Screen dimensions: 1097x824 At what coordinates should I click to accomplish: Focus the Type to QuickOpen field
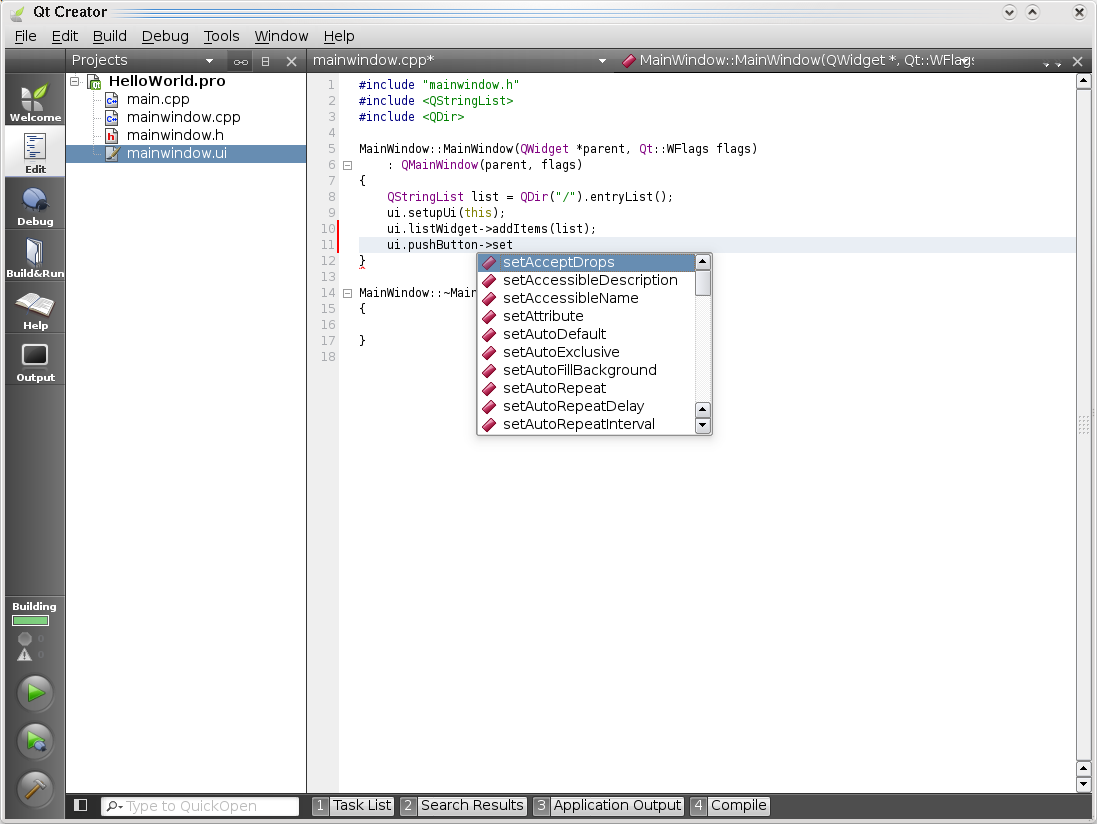pyautogui.click(x=200, y=807)
